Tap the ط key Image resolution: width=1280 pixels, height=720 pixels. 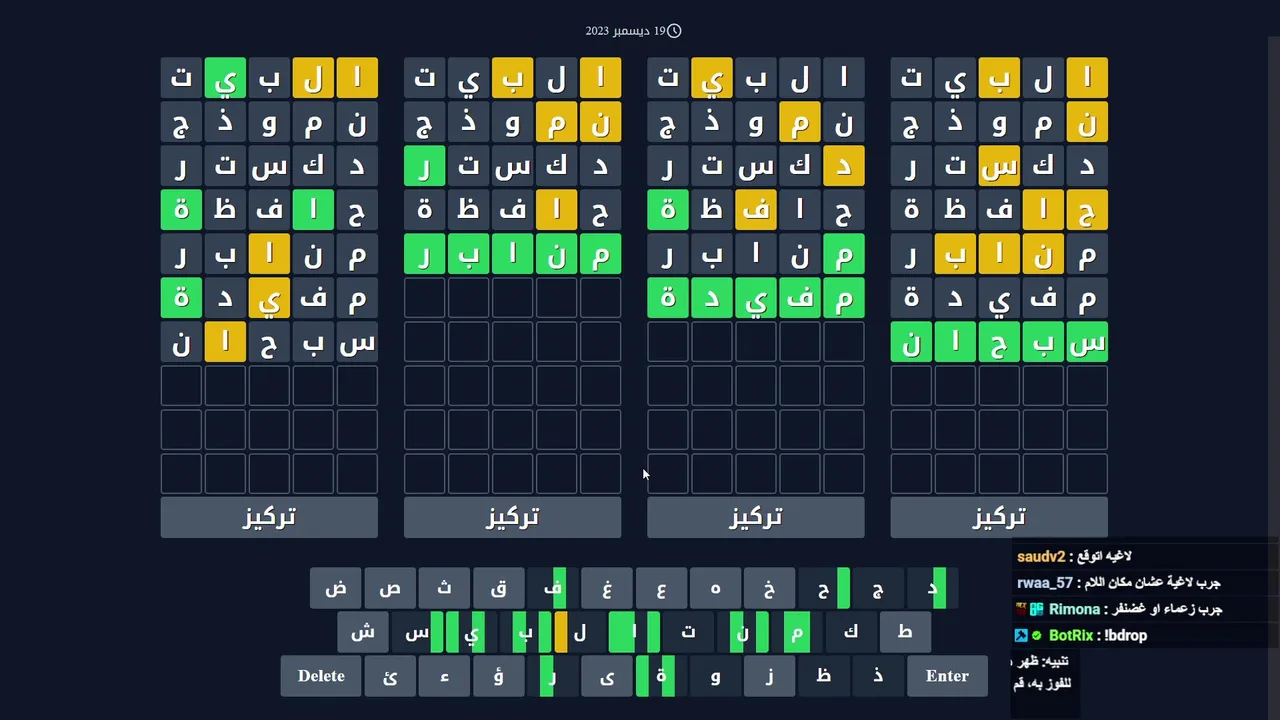pyautogui.click(x=904, y=632)
